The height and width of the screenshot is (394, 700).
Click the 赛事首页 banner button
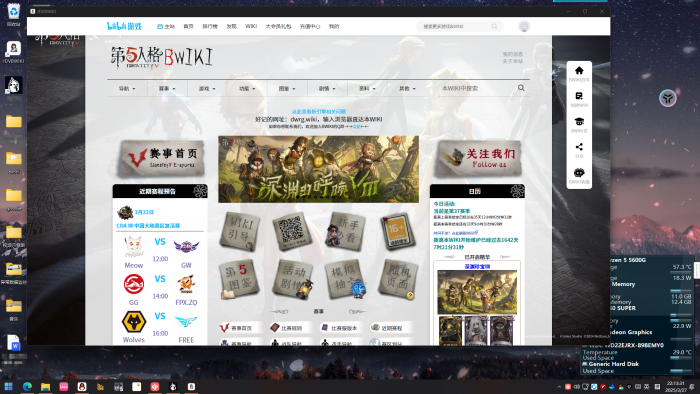pos(161,158)
